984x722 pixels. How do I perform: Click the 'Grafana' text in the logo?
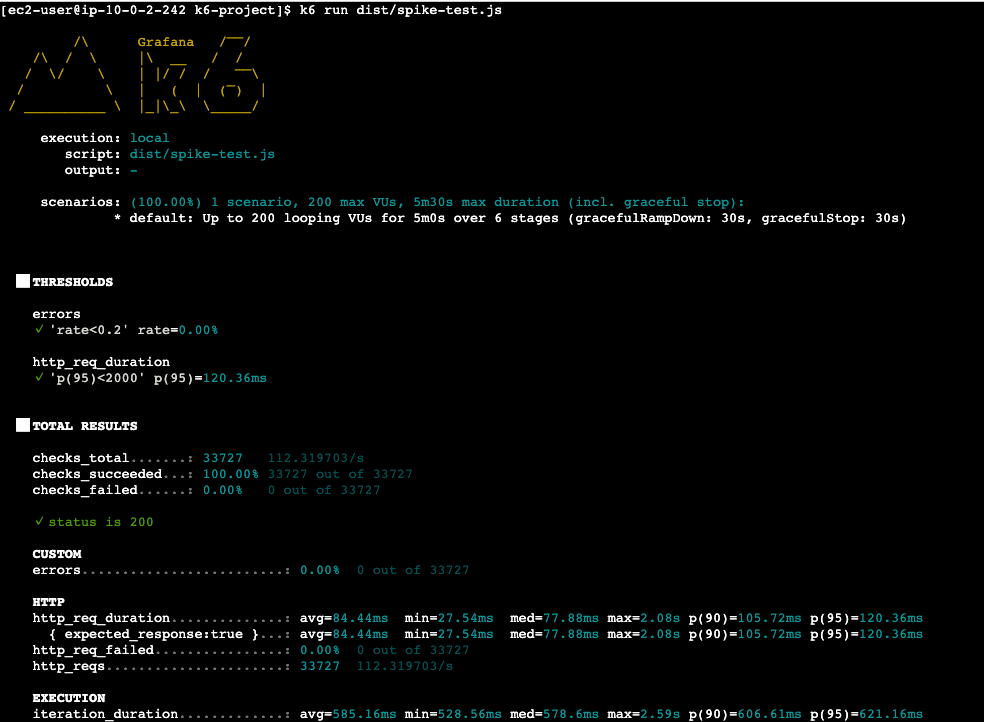(166, 42)
